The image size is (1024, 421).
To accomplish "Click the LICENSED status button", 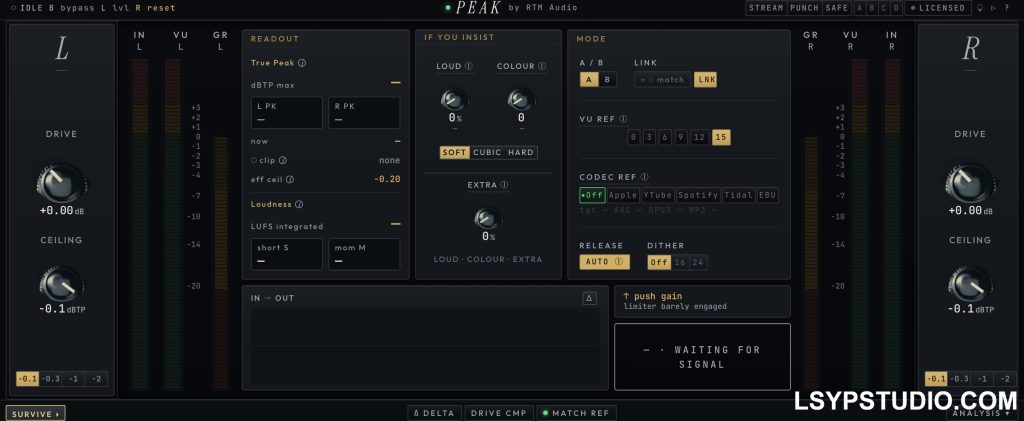I will point(938,8).
